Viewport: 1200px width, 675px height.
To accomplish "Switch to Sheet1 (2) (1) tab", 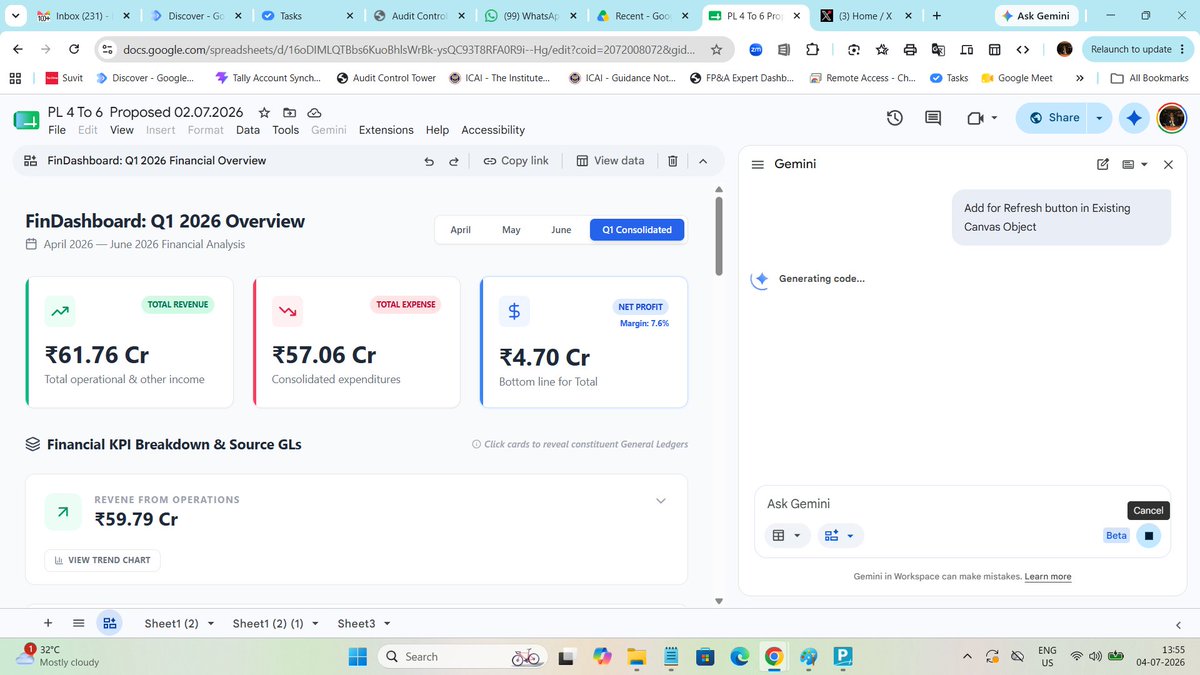I will (x=268, y=623).
